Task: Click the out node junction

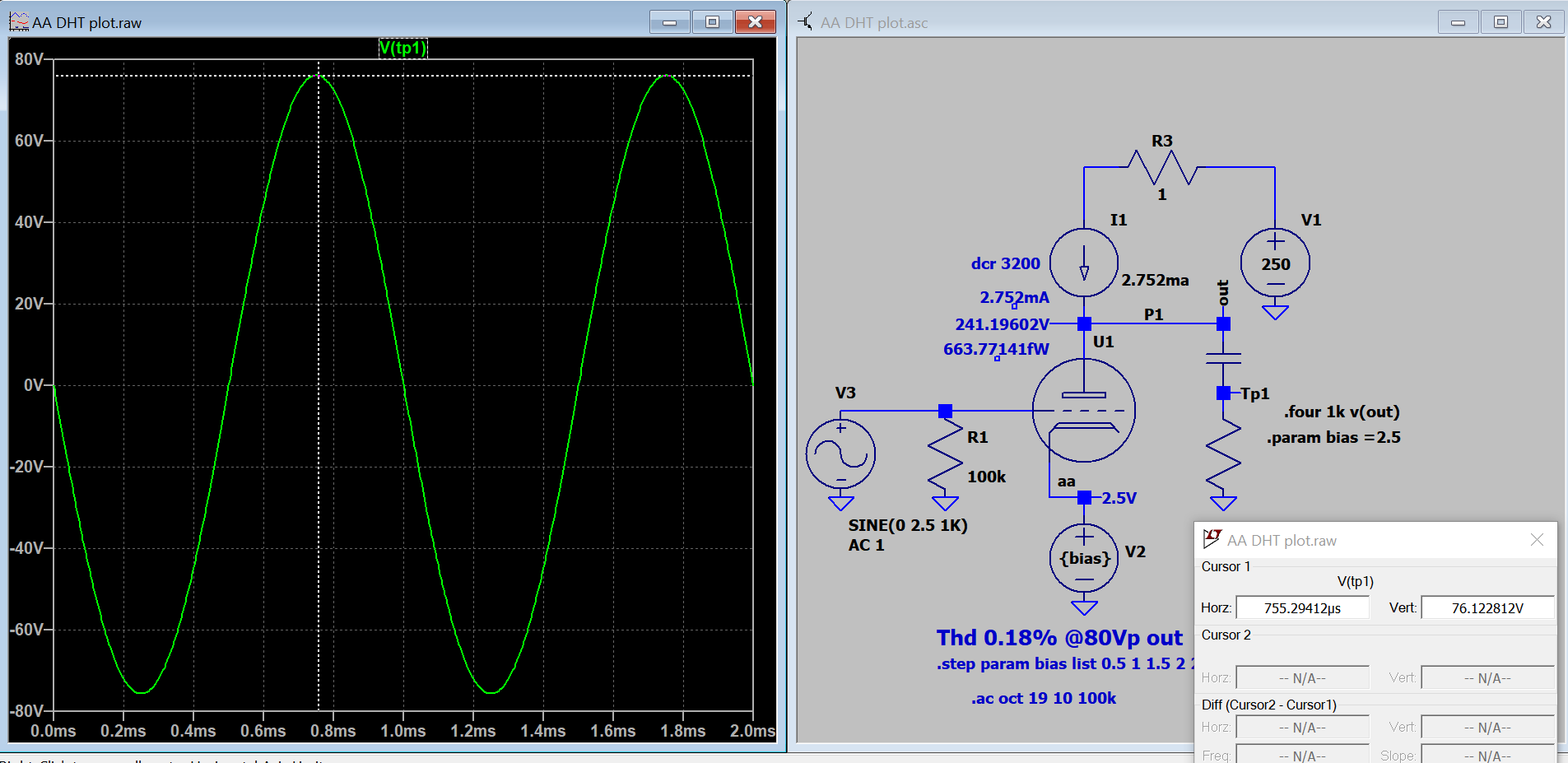Action: 1223,323
